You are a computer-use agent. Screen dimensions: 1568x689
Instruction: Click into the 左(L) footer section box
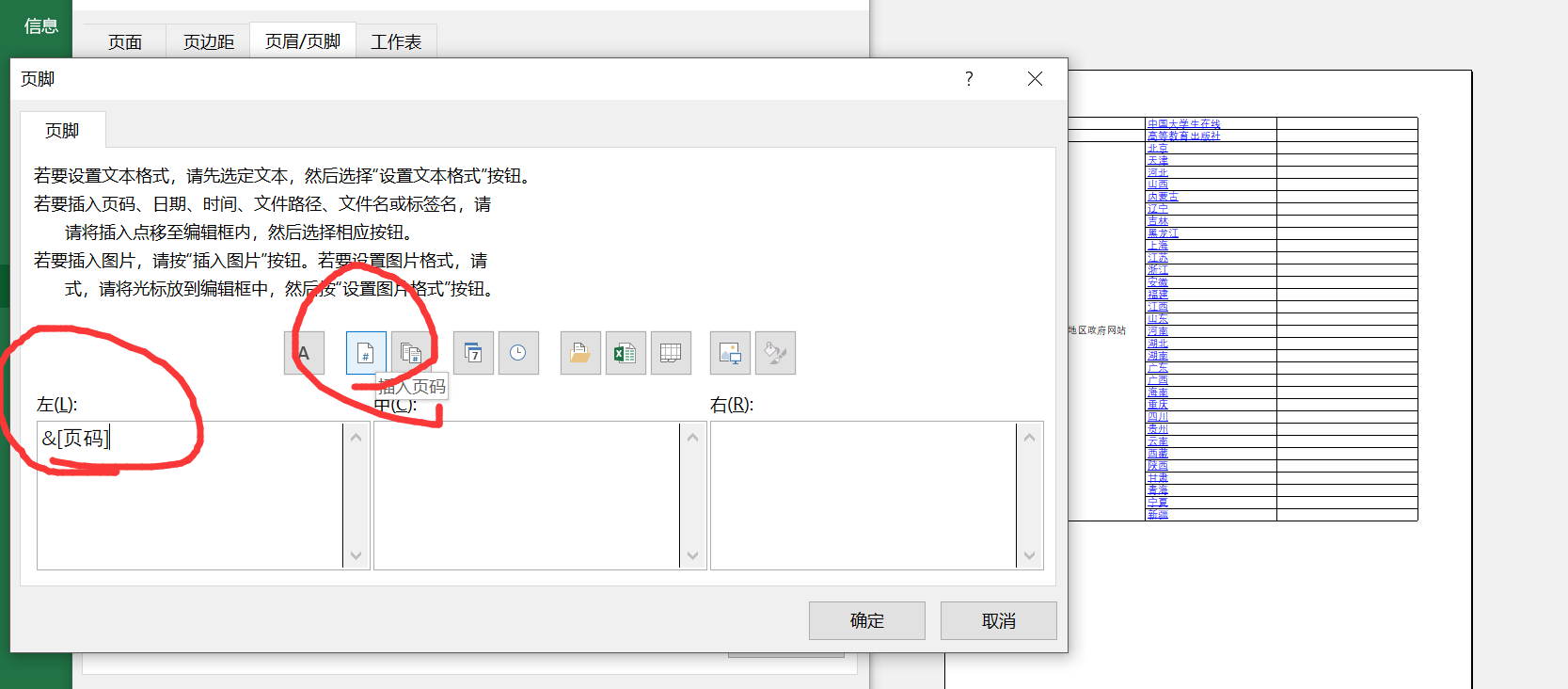tap(190, 495)
